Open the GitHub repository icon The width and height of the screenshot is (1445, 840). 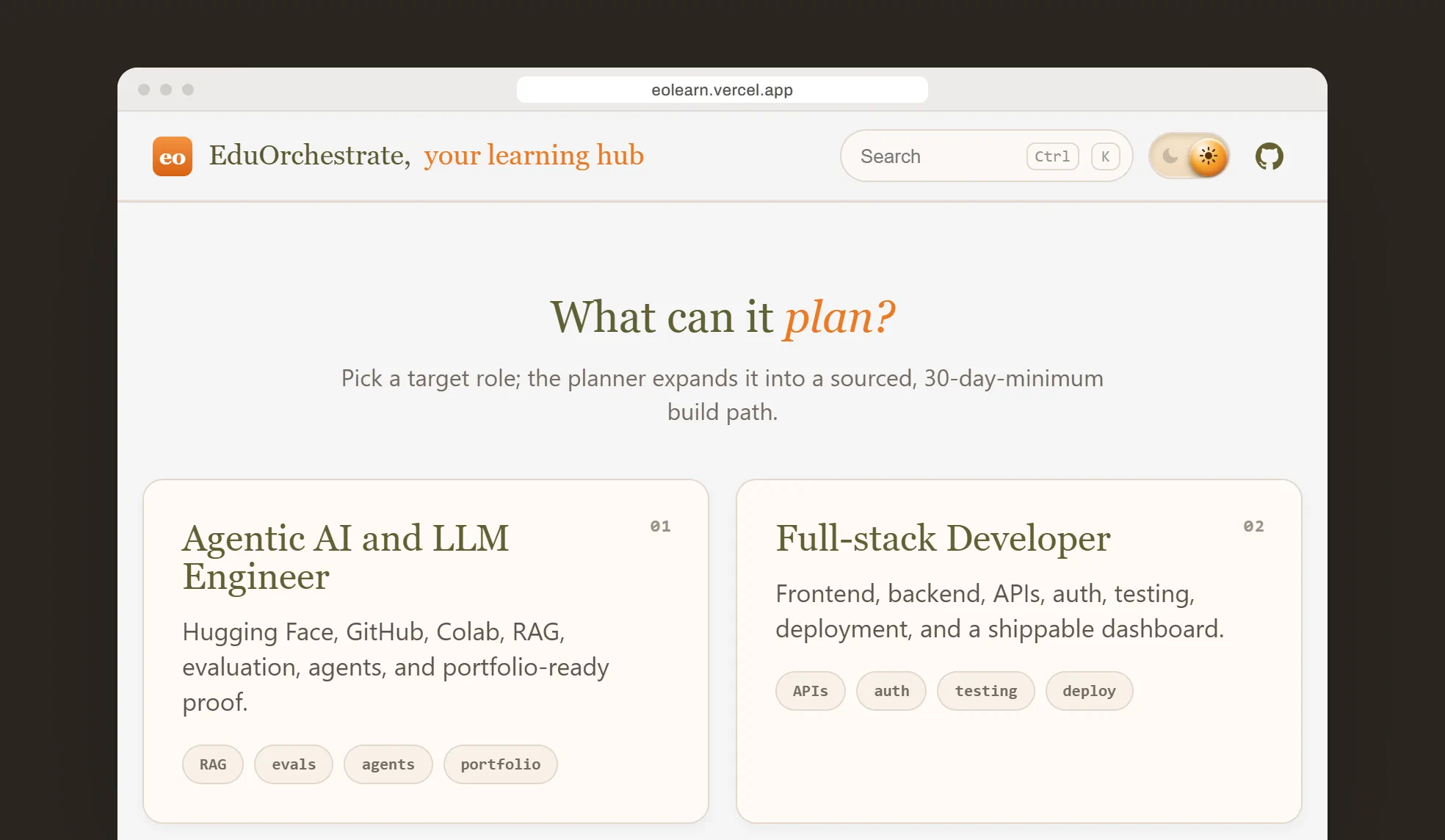[1269, 156]
